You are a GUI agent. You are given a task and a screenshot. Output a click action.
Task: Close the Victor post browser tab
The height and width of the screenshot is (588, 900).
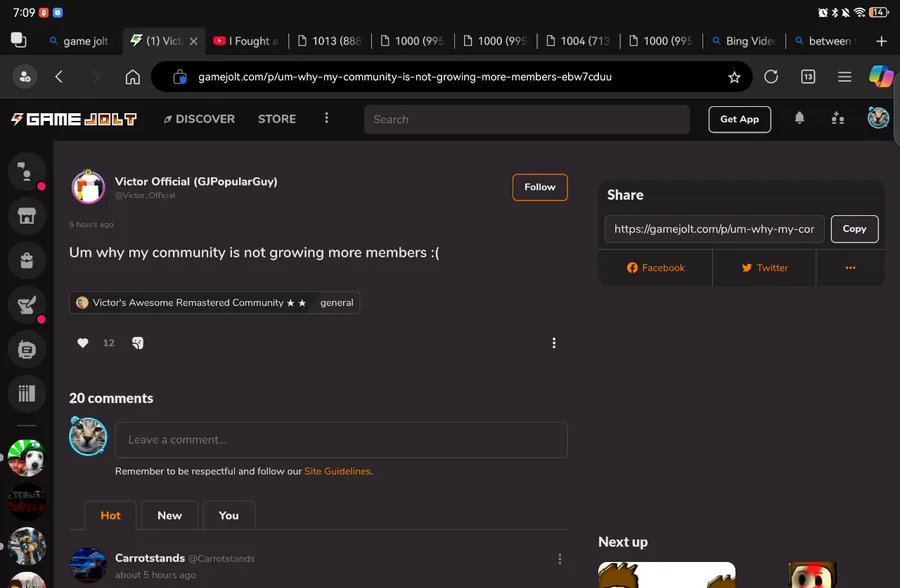coord(193,41)
